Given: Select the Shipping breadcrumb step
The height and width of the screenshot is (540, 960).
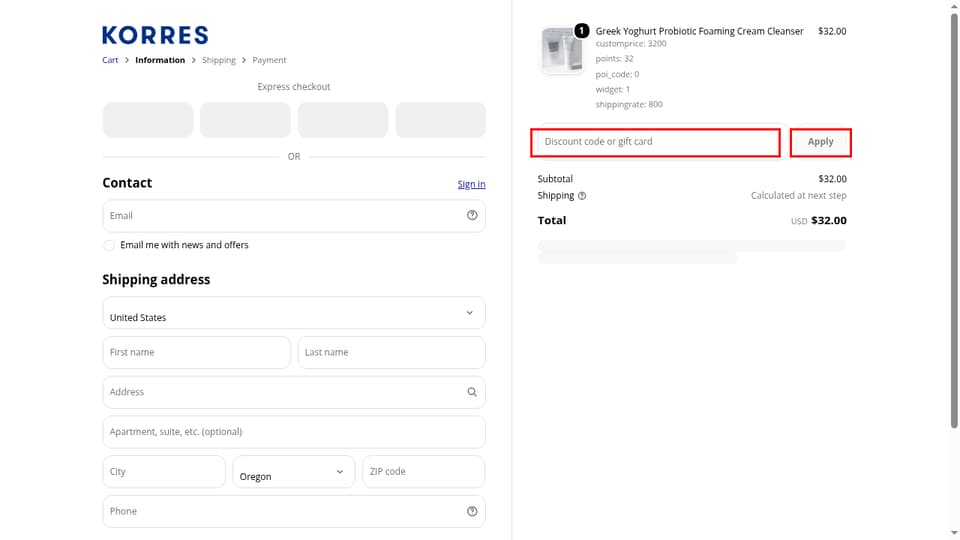Looking at the screenshot, I should pyautogui.click(x=219, y=60).
